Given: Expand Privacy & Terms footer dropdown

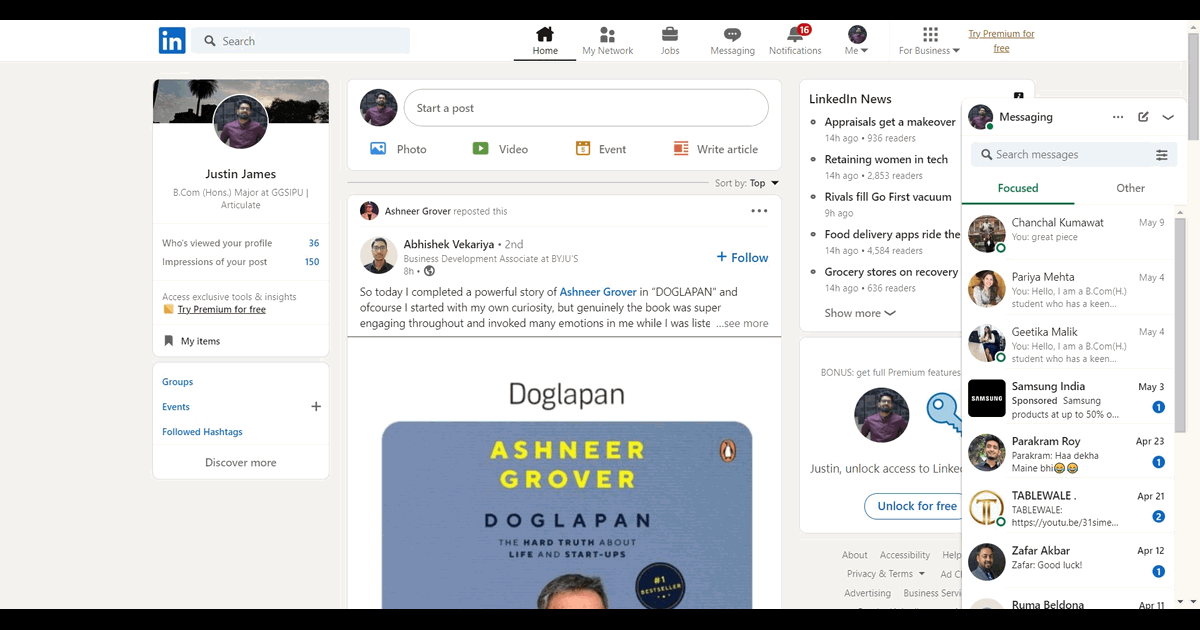Looking at the screenshot, I should pos(886,574).
